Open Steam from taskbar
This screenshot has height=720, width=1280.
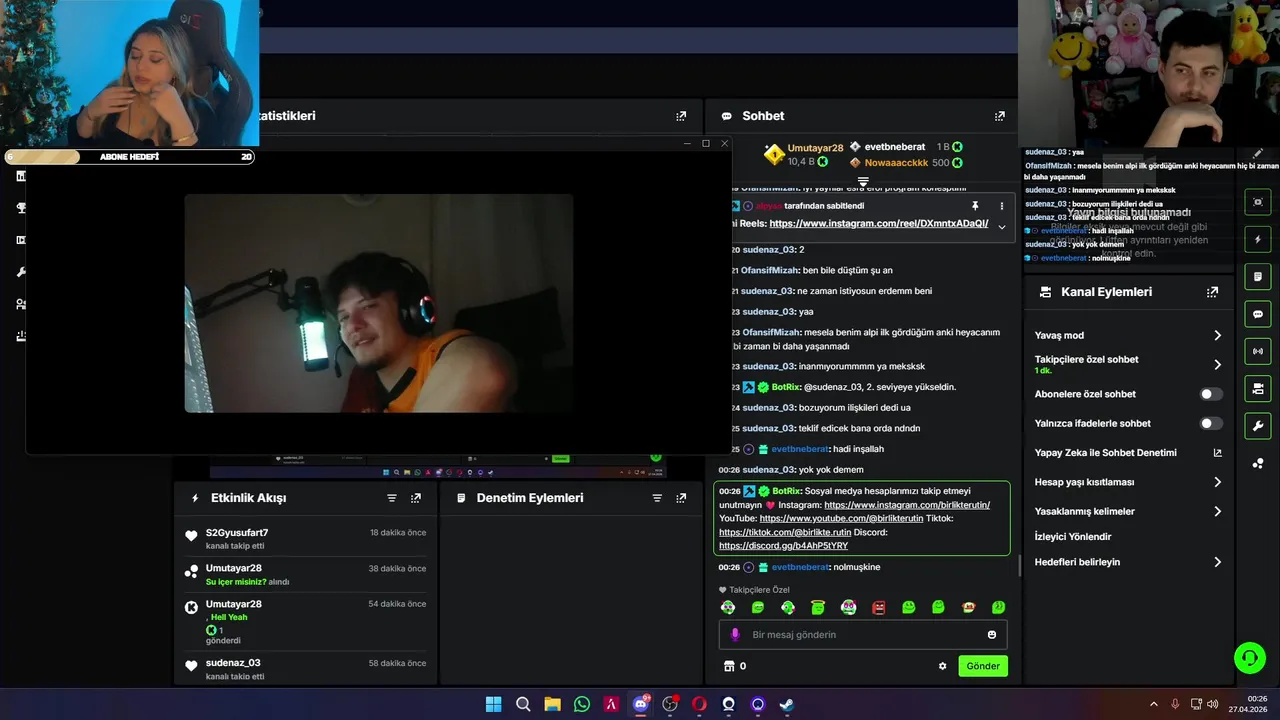pos(787,704)
